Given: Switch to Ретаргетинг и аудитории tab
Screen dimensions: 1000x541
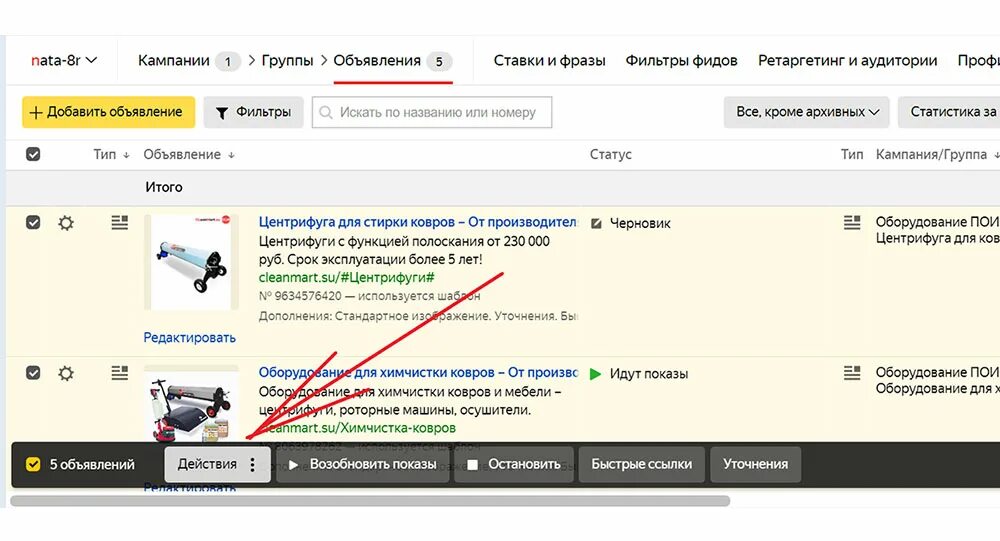Looking at the screenshot, I should click(848, 61).
